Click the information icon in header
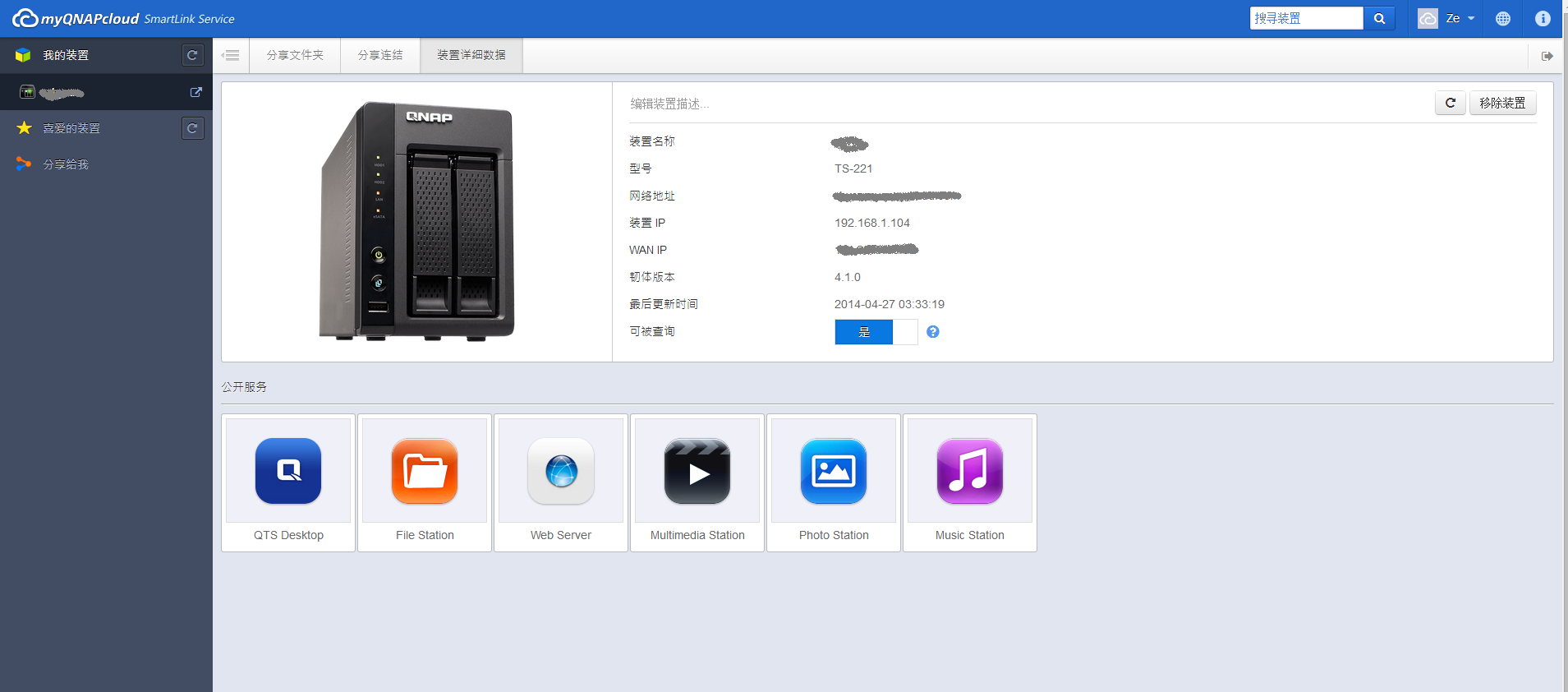The height and width of the screenshot is (692, 1568). 1543,18
